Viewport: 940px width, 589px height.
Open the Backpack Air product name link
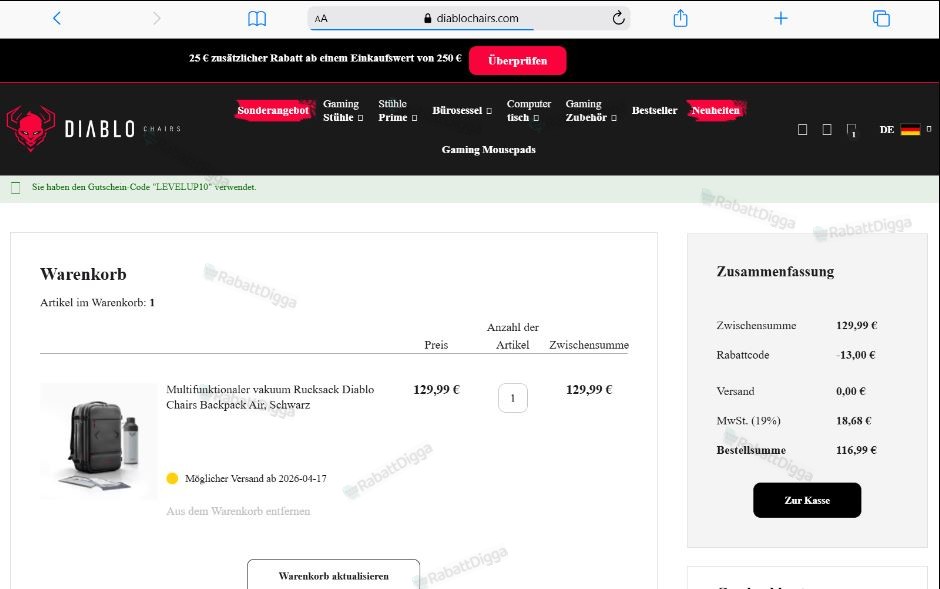point(270,397)
